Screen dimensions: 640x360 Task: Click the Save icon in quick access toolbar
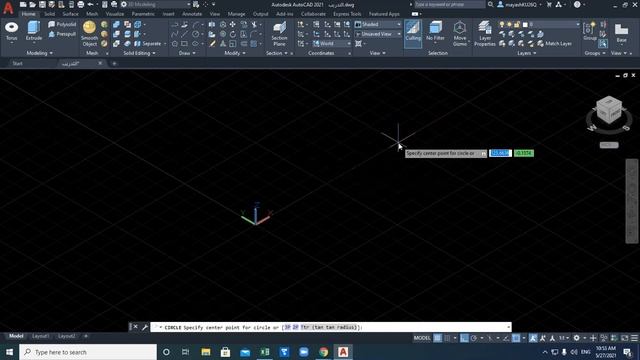(42, 4)
